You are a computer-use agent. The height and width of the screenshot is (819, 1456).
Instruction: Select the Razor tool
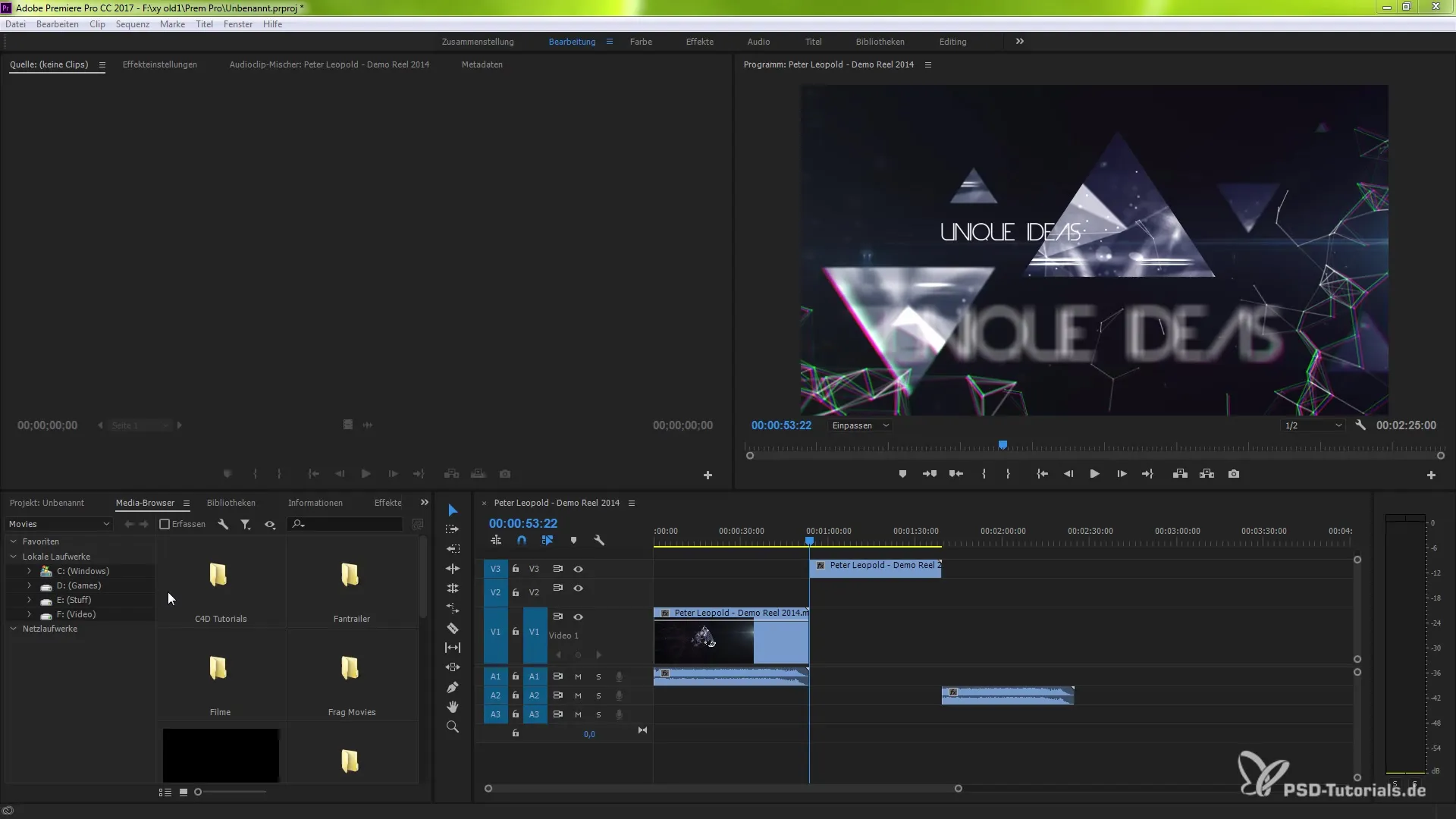tap(453, 628)
